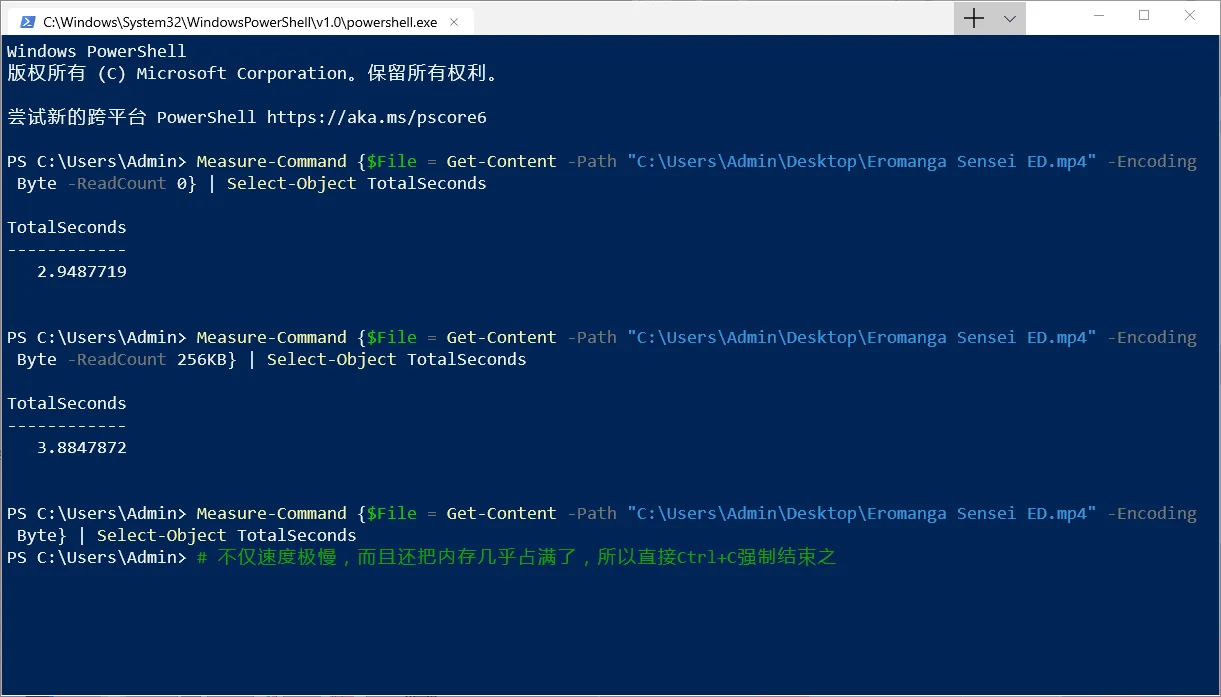
Task: Click the third Measure-Command keyword
Action: pos(272,513)
